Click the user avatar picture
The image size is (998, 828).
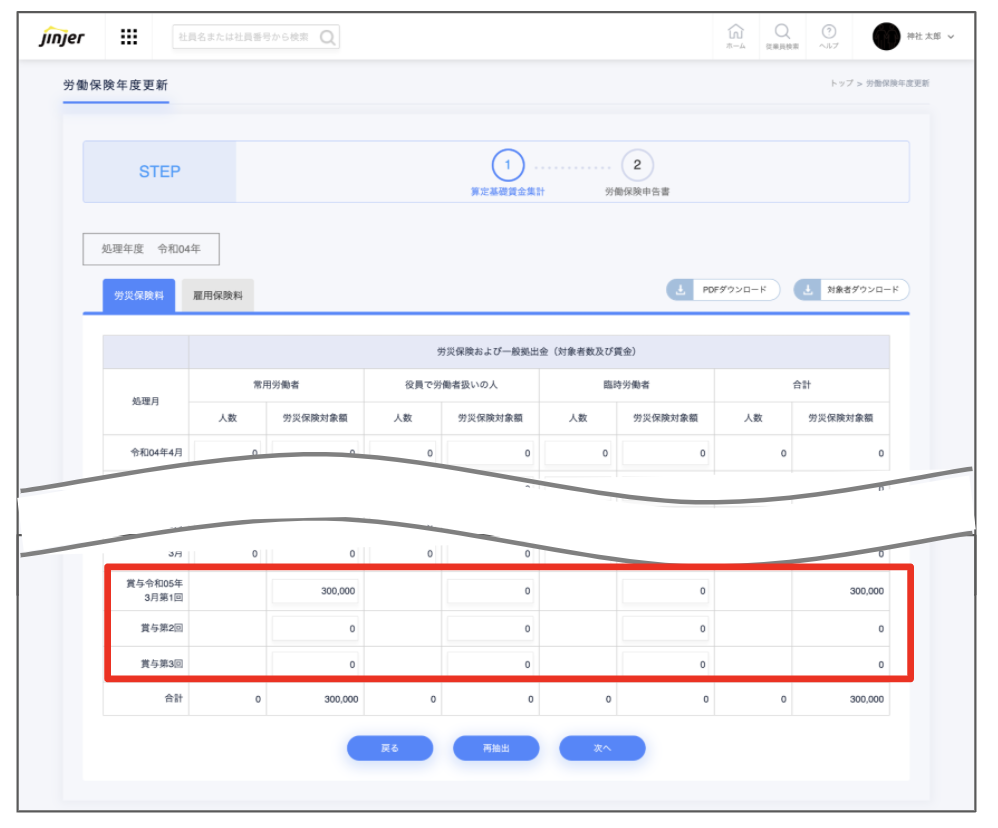(x=886, y=37)
